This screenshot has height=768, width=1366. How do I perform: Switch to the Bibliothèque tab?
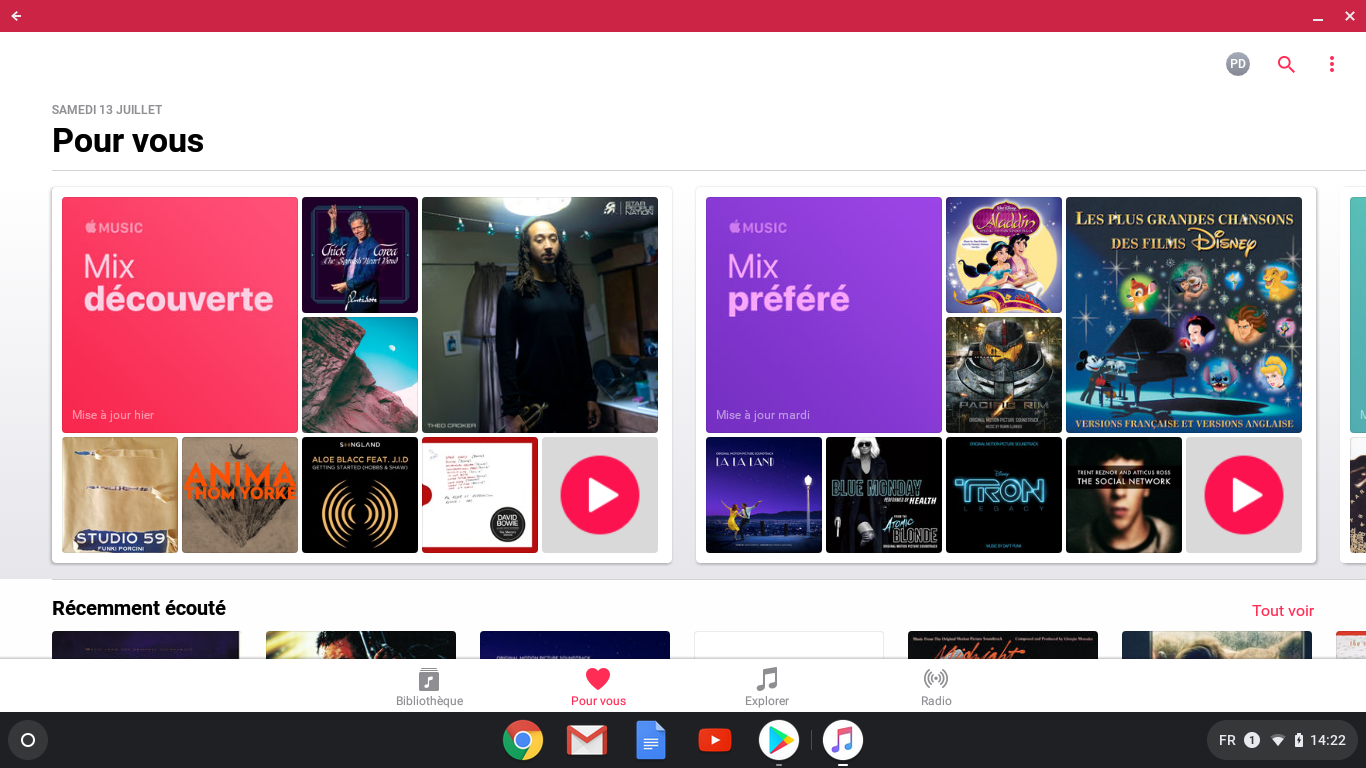(429, 687)
